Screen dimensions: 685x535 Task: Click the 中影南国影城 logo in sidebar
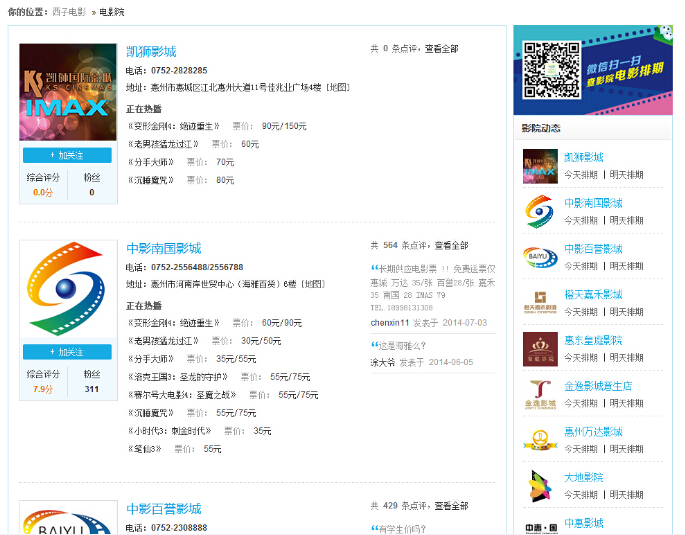click(x=540, y=212)
